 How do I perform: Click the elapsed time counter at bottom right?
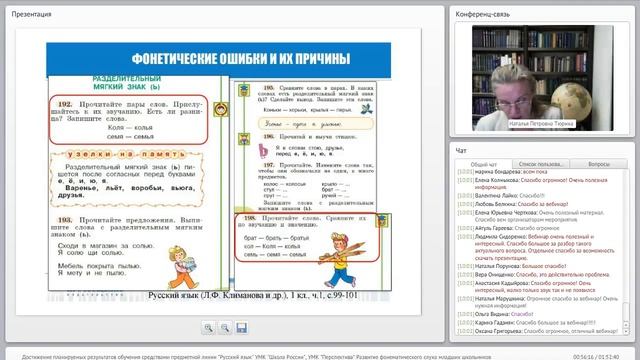(596, 357)
